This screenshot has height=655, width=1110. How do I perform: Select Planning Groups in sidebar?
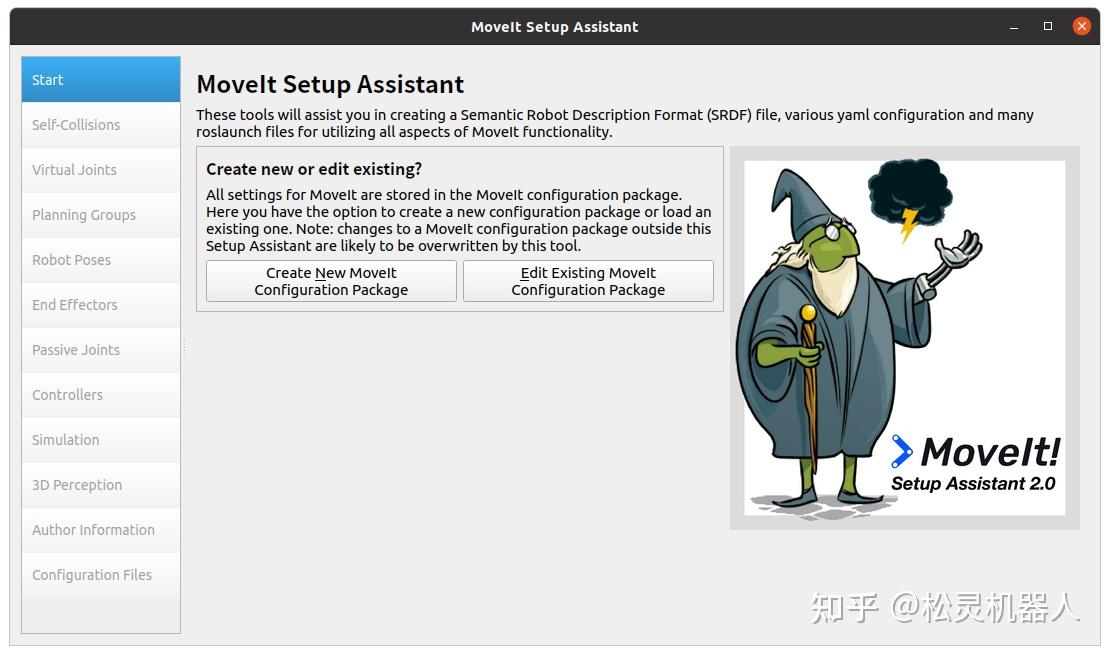point(101,215)
